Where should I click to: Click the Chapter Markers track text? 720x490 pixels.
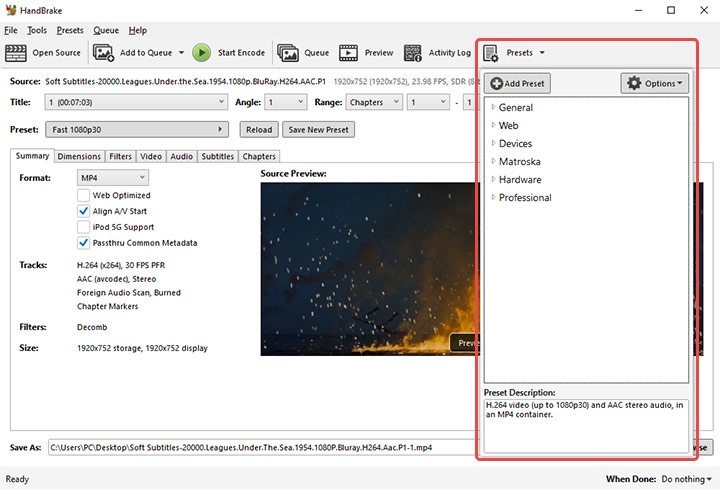coord(107,306)
